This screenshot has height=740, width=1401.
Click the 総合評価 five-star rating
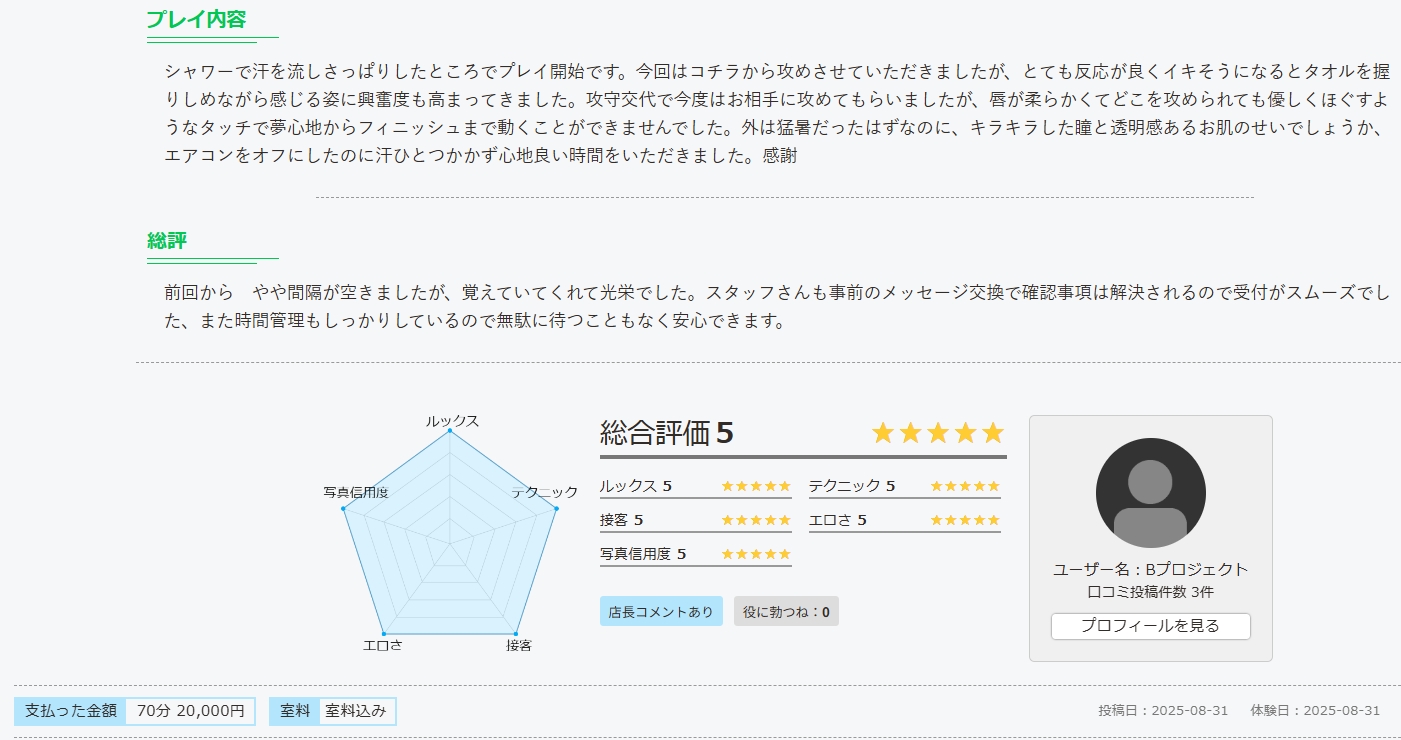(x=937, y=433)
